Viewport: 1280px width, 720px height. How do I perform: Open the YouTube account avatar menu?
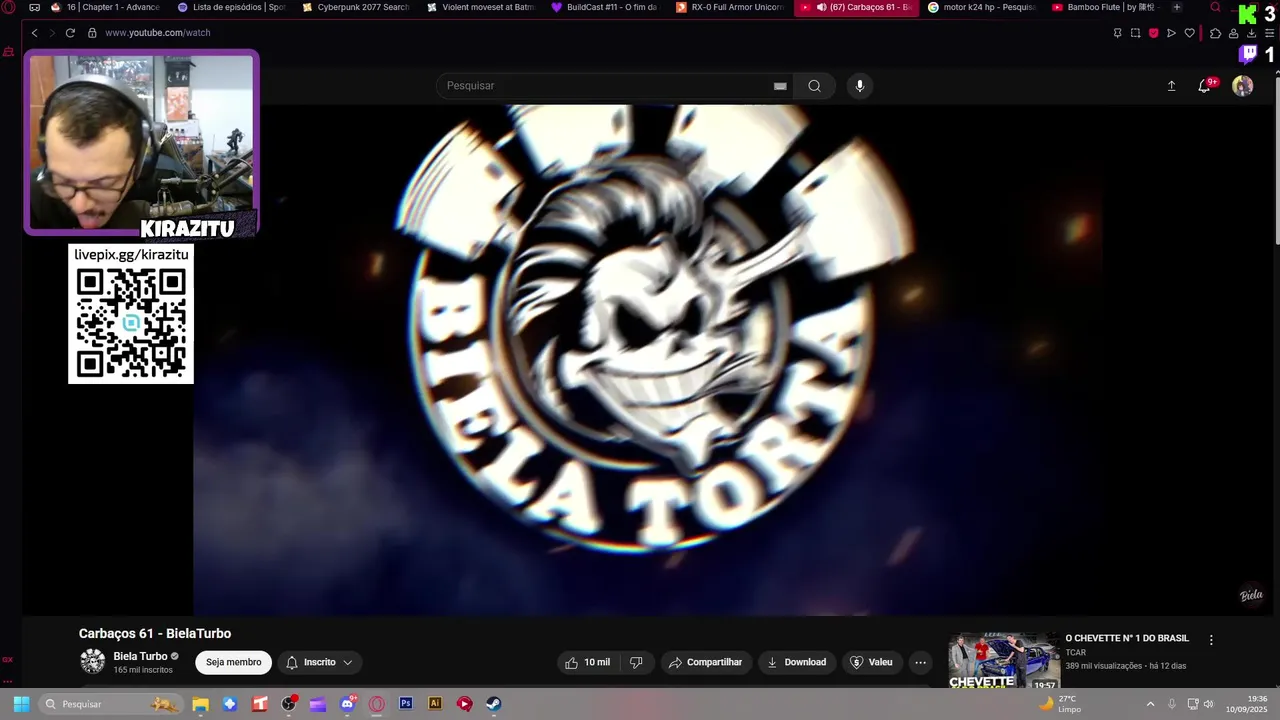click(1242, 86)
